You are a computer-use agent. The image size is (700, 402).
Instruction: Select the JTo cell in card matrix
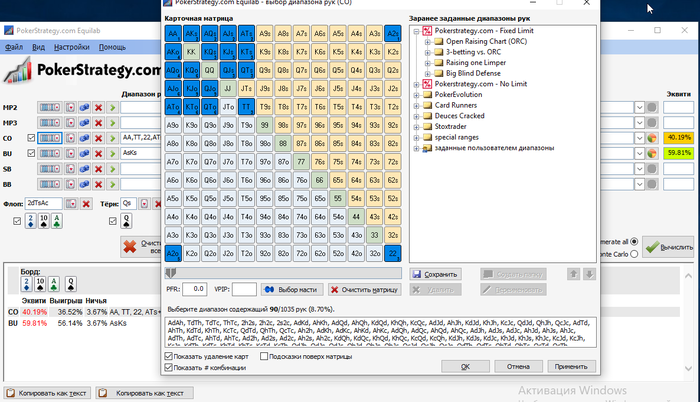pos(228,107)
